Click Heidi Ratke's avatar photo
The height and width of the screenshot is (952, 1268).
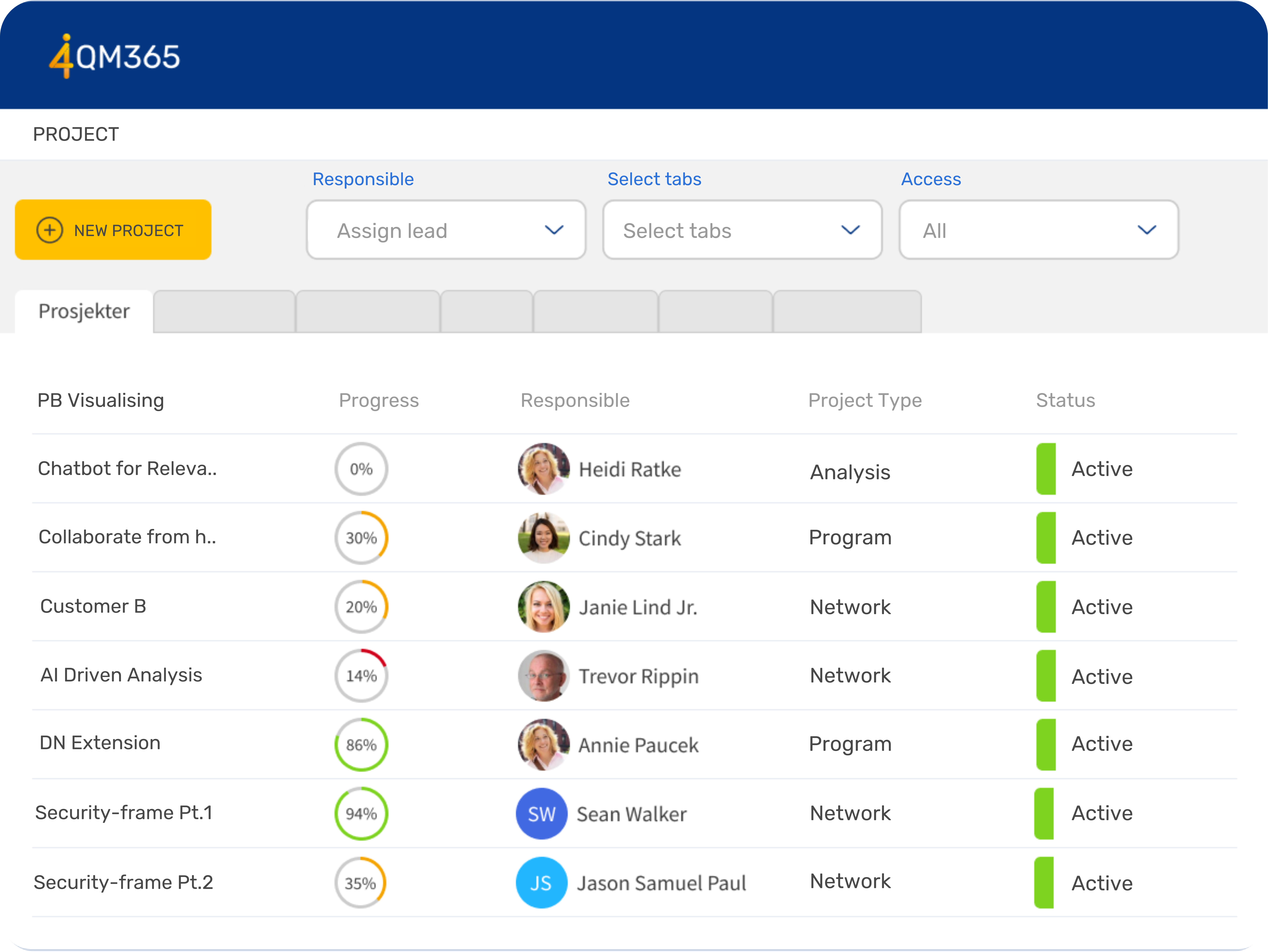pyautogui.click(x=544, y=469)
